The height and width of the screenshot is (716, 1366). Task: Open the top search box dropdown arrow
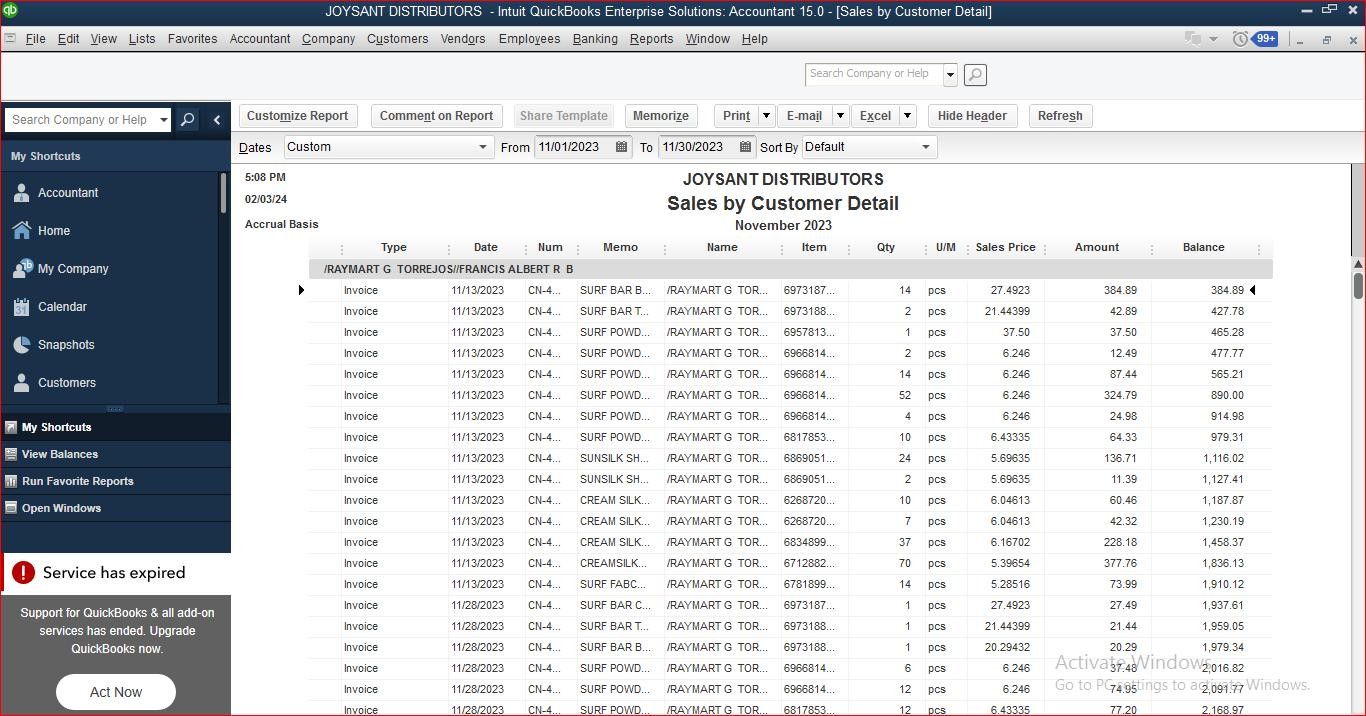(950, 75)
